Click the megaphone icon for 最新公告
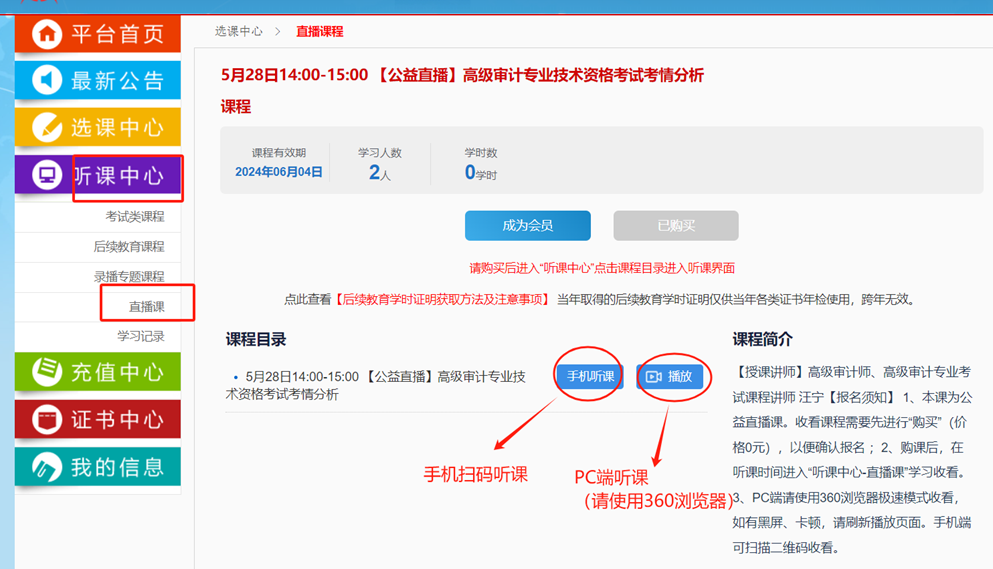This screenshot has height=569, width=993. point(47,80)
